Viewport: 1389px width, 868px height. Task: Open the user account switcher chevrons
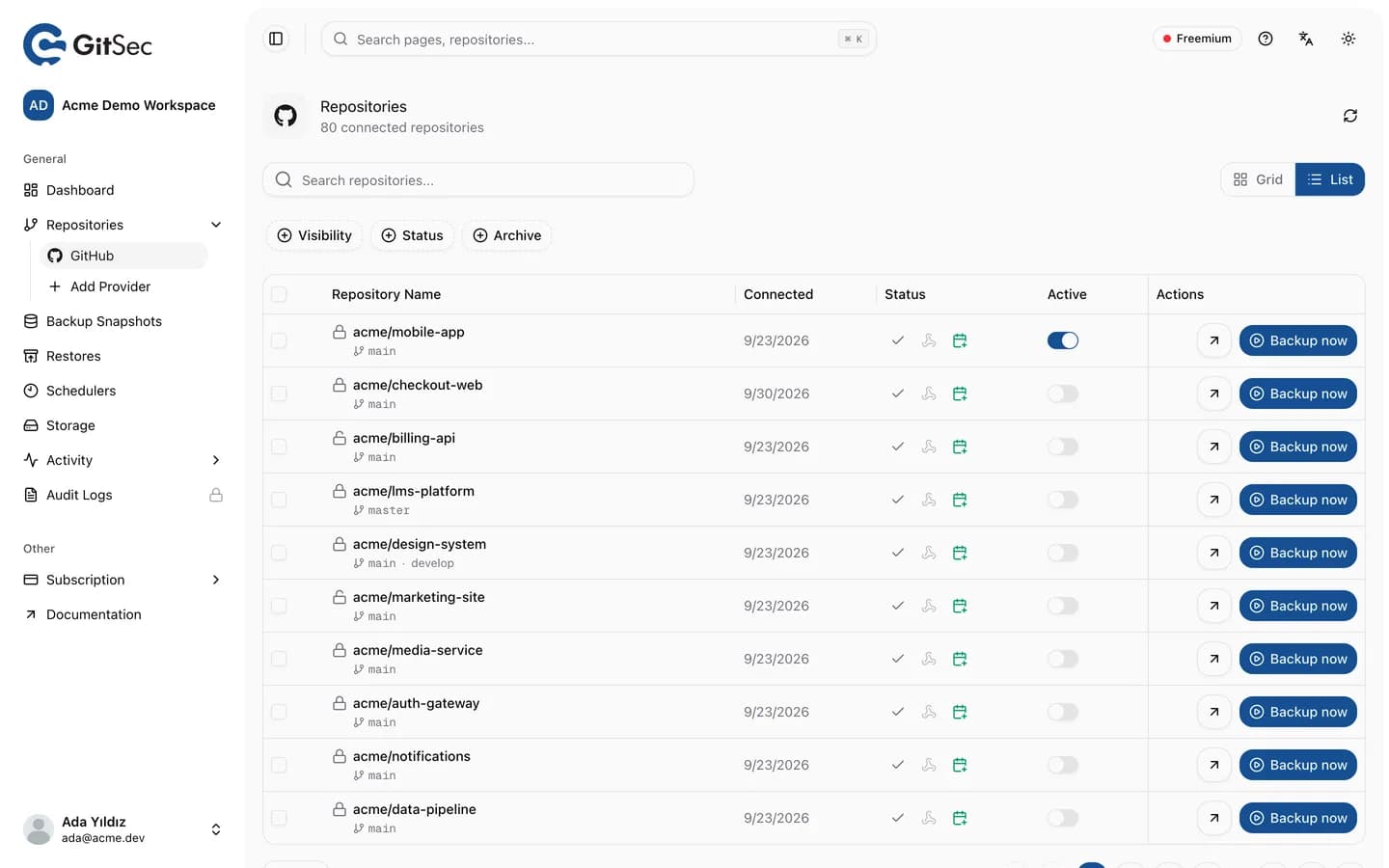[x=216, y=829]
